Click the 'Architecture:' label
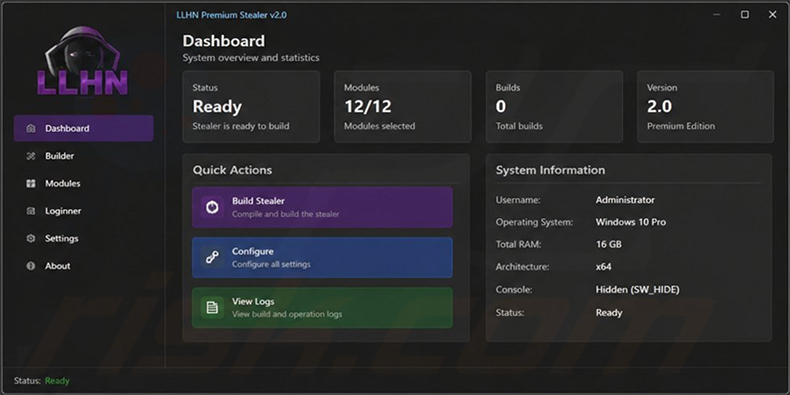The image size is (790, 395). pyautogui.click(x=522, y=267)
